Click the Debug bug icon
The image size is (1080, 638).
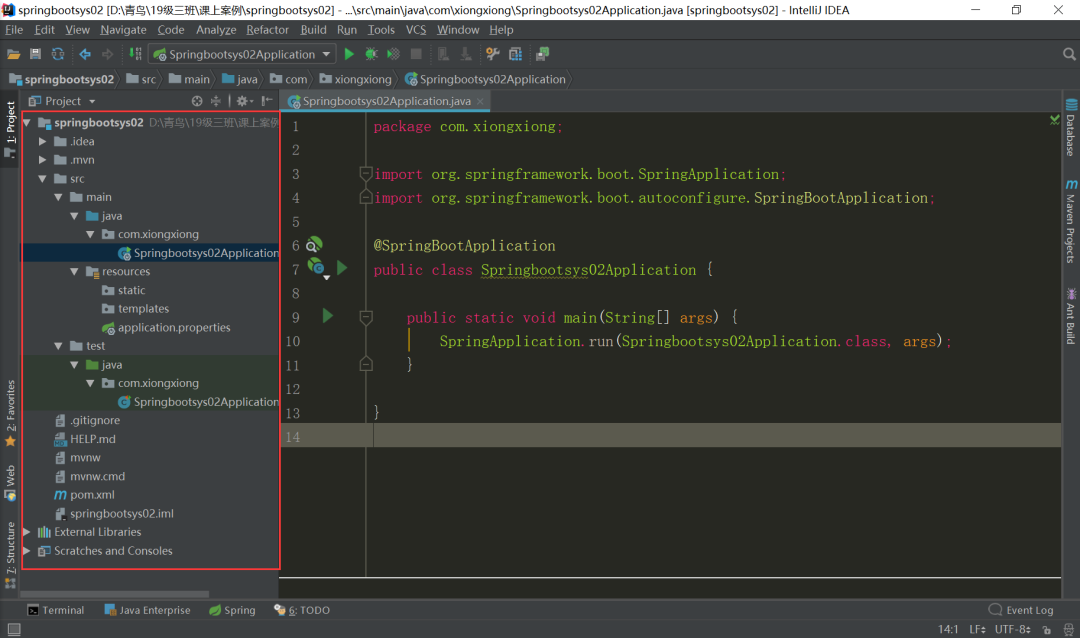tap(371, 54)
